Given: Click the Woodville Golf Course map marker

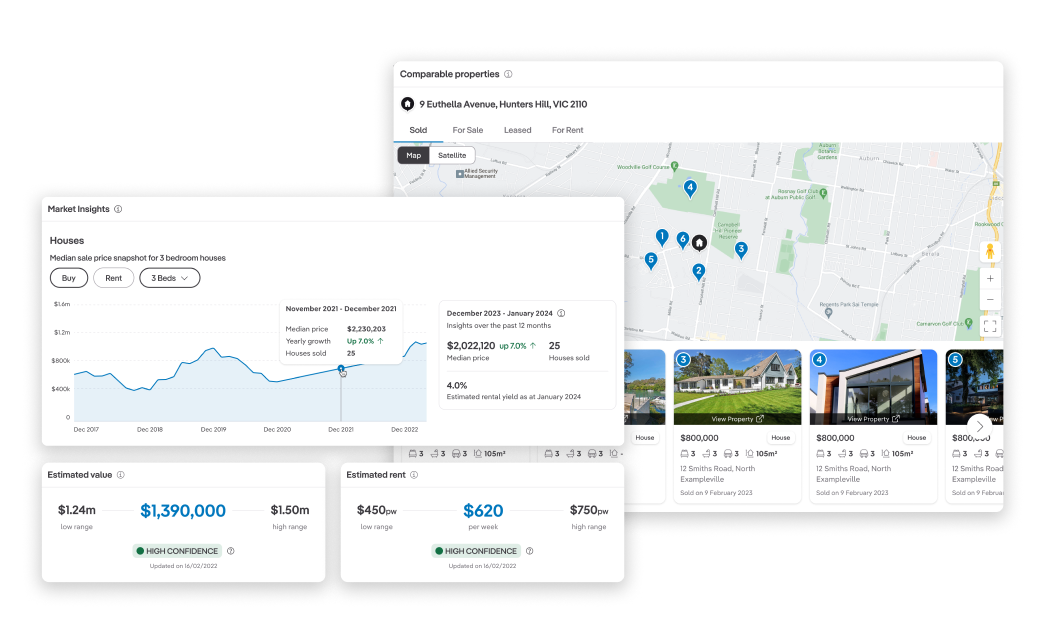Looking at the screenshot, I should [x=674, y=166].
